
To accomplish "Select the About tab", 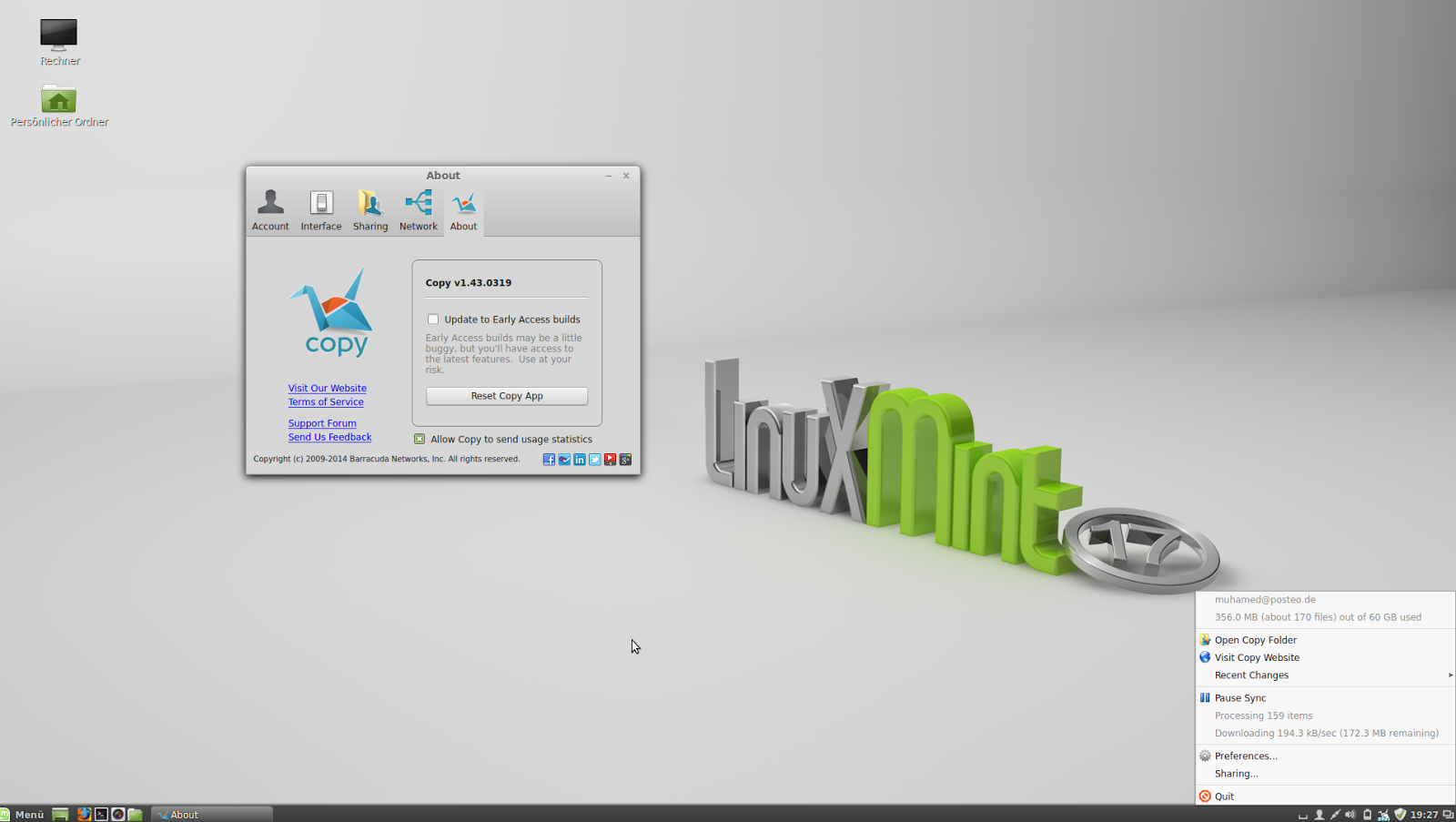I will pyautogui.click(x=463, y=211).
